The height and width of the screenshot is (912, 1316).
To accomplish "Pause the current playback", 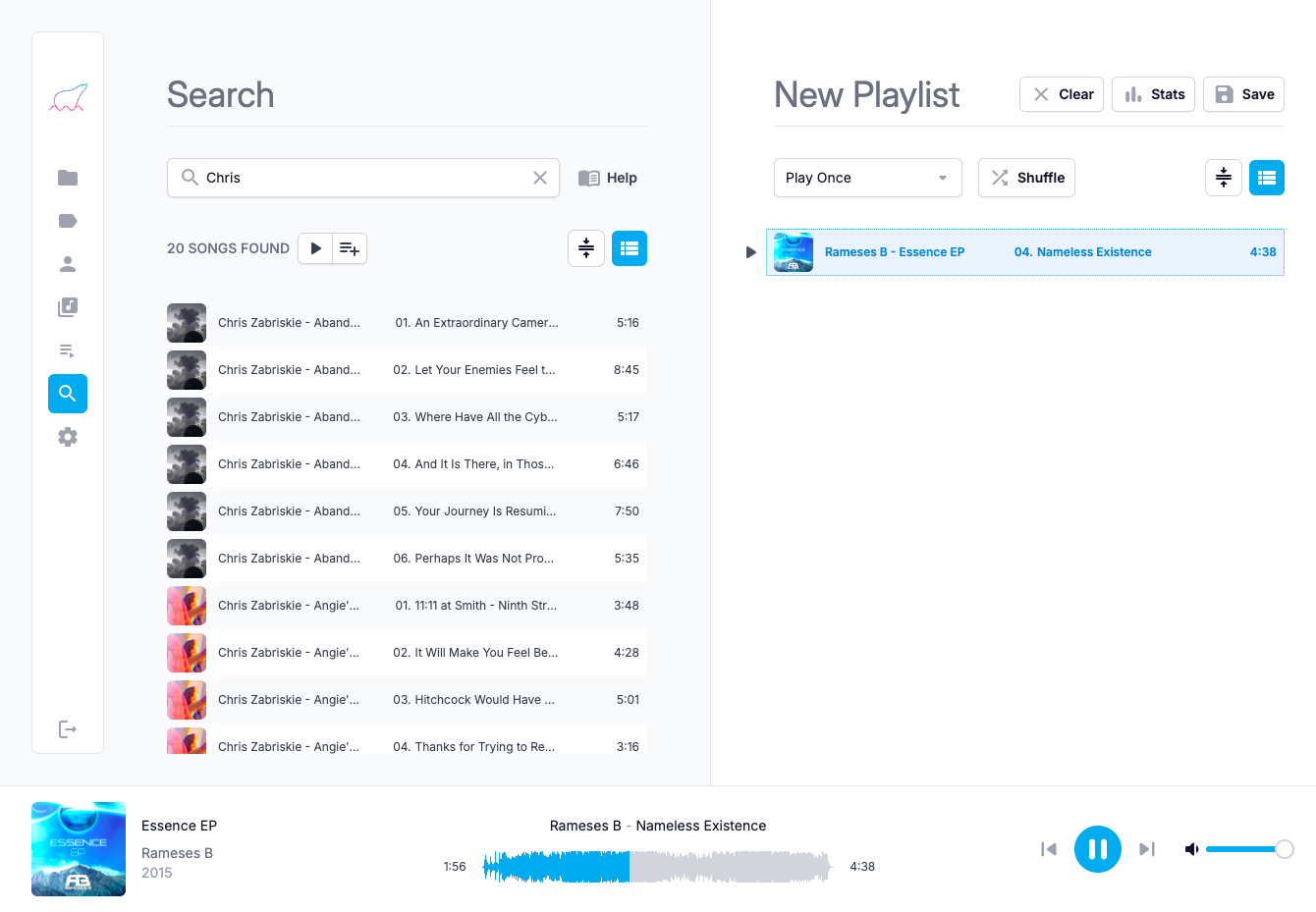I will click(1098, 849).
